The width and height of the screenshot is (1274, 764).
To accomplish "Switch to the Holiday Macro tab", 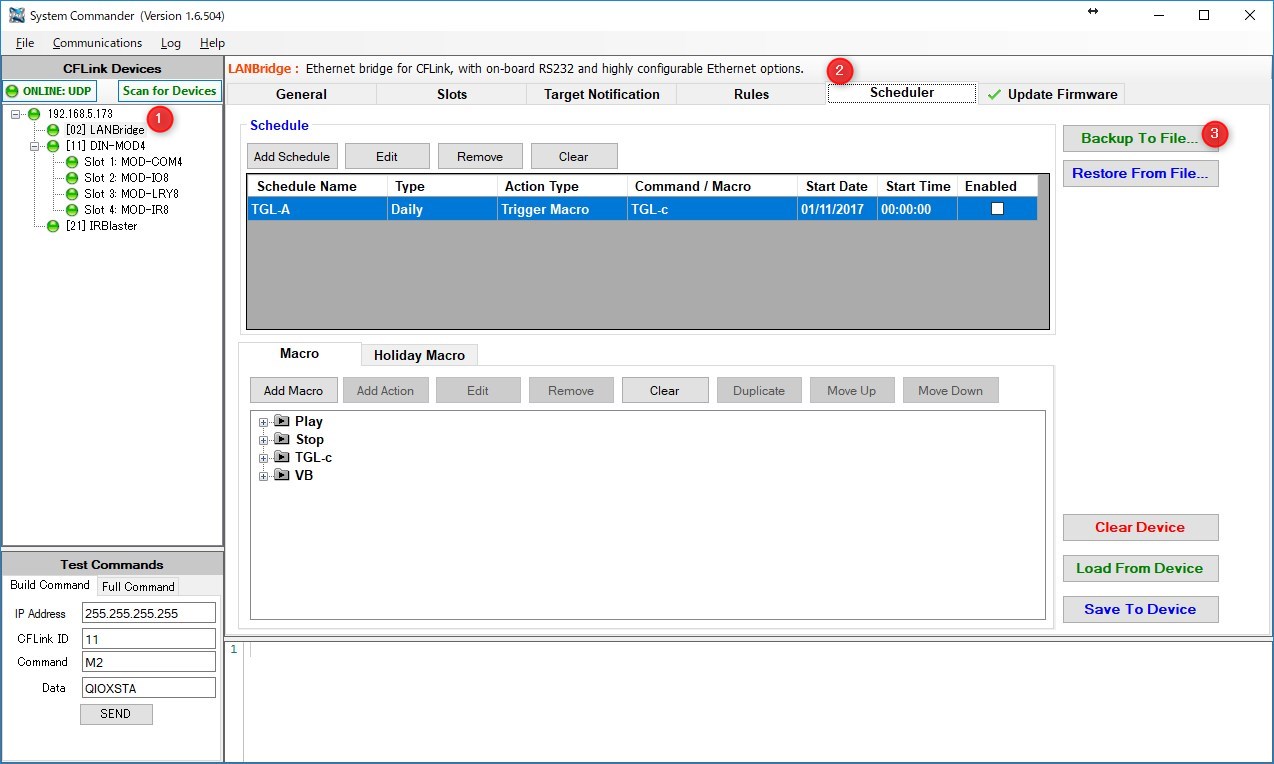I will [x=419, y=355].
